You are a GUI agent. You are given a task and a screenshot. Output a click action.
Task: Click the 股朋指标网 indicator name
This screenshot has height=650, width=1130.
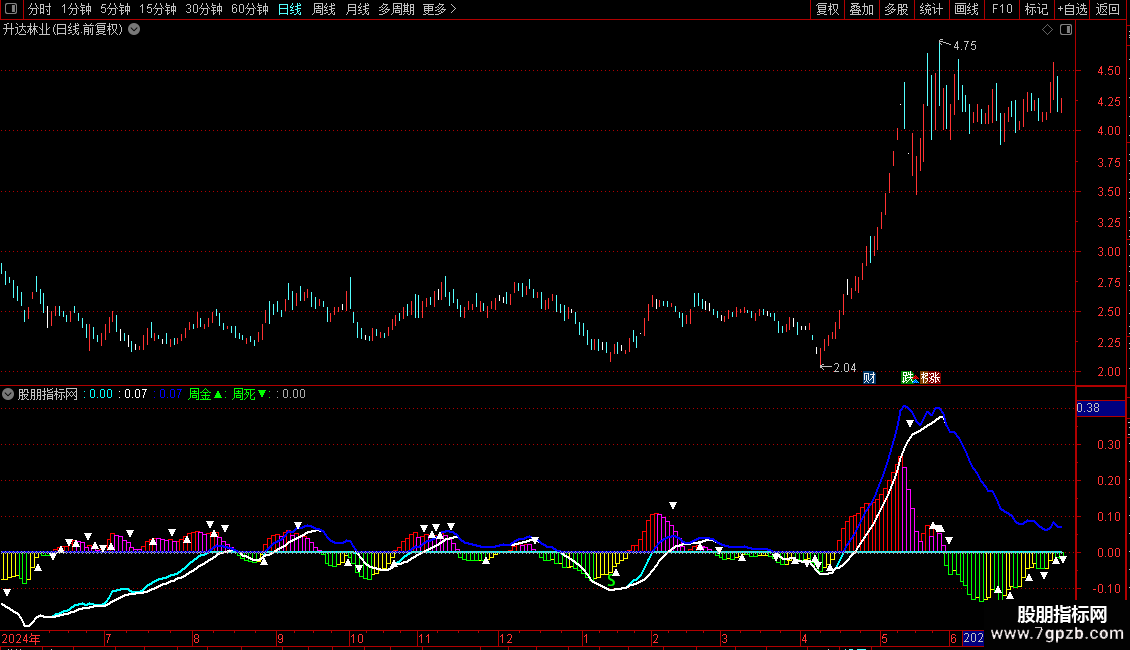pos(48,394)
